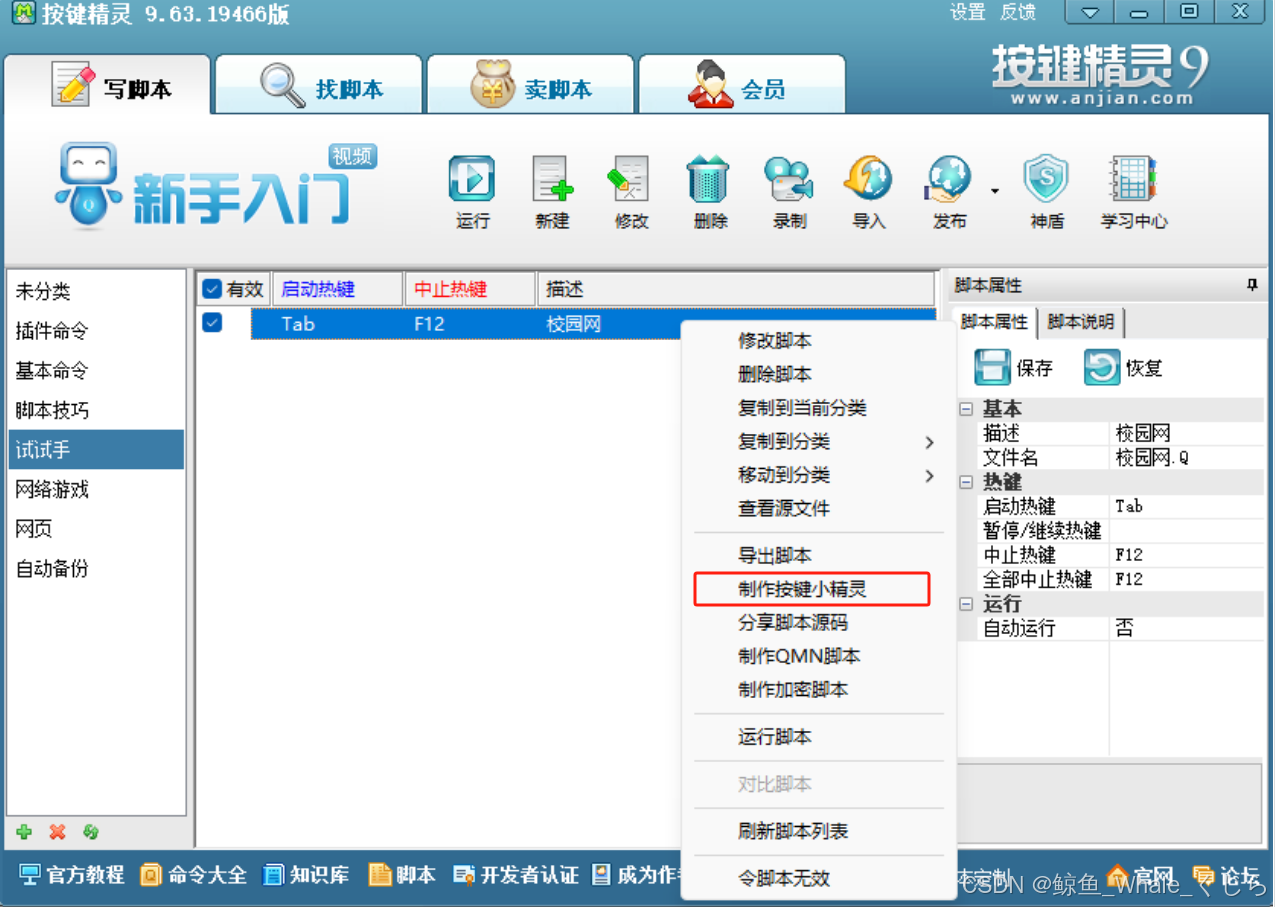Open 设置 in the title bar
Viewport: 1275px width, 907px height.
(968, 12)
